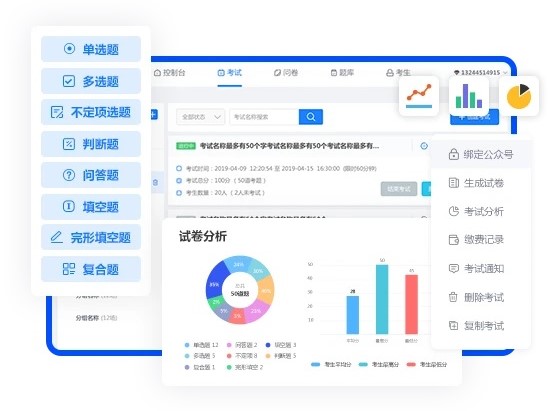The height and width of the screenshot is (411, 548).
Task: Click the 填空题 question type button
Action: pos(91,207)
